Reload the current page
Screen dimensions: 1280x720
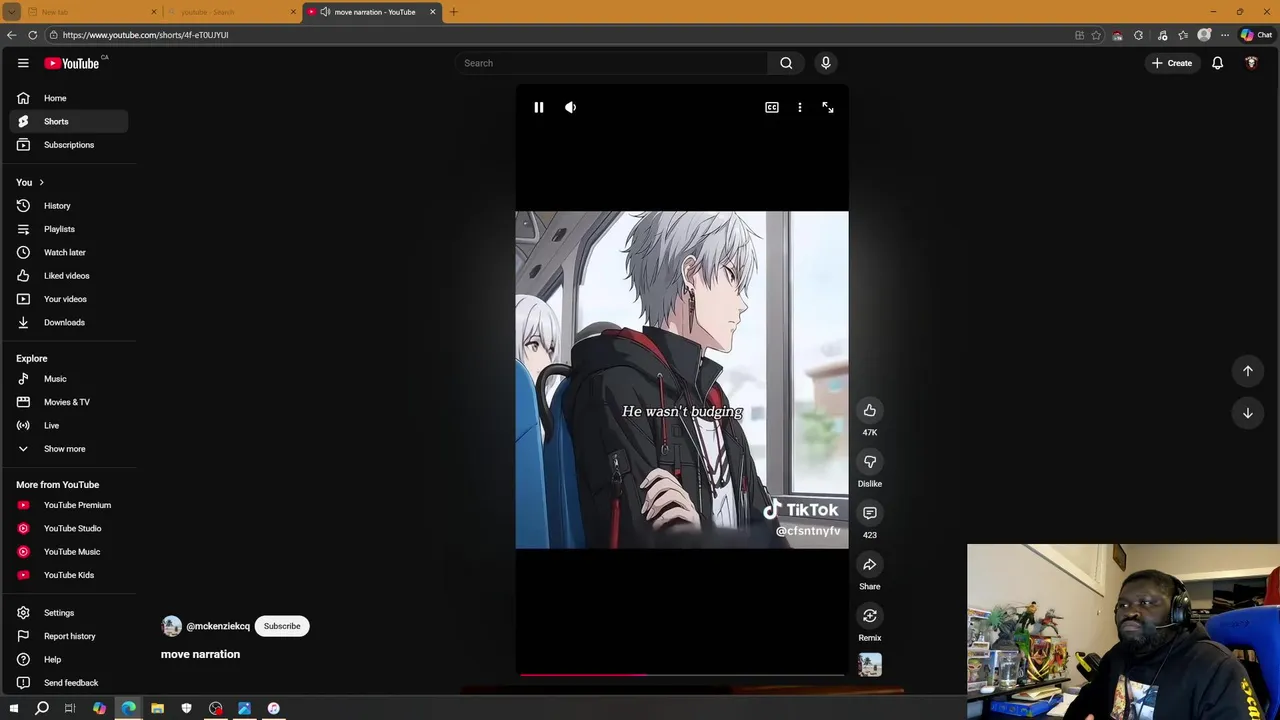(x=33, y=35)
